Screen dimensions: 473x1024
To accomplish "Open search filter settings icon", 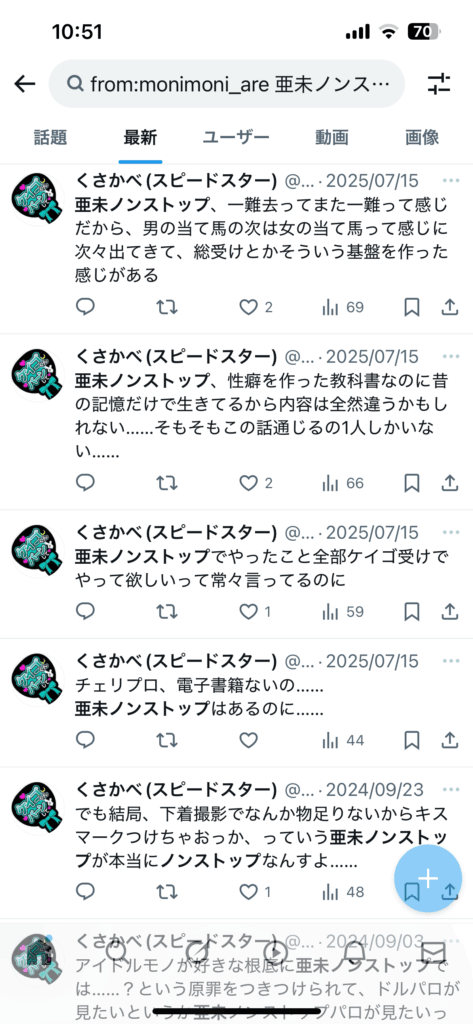I will (x=438, y=84).
